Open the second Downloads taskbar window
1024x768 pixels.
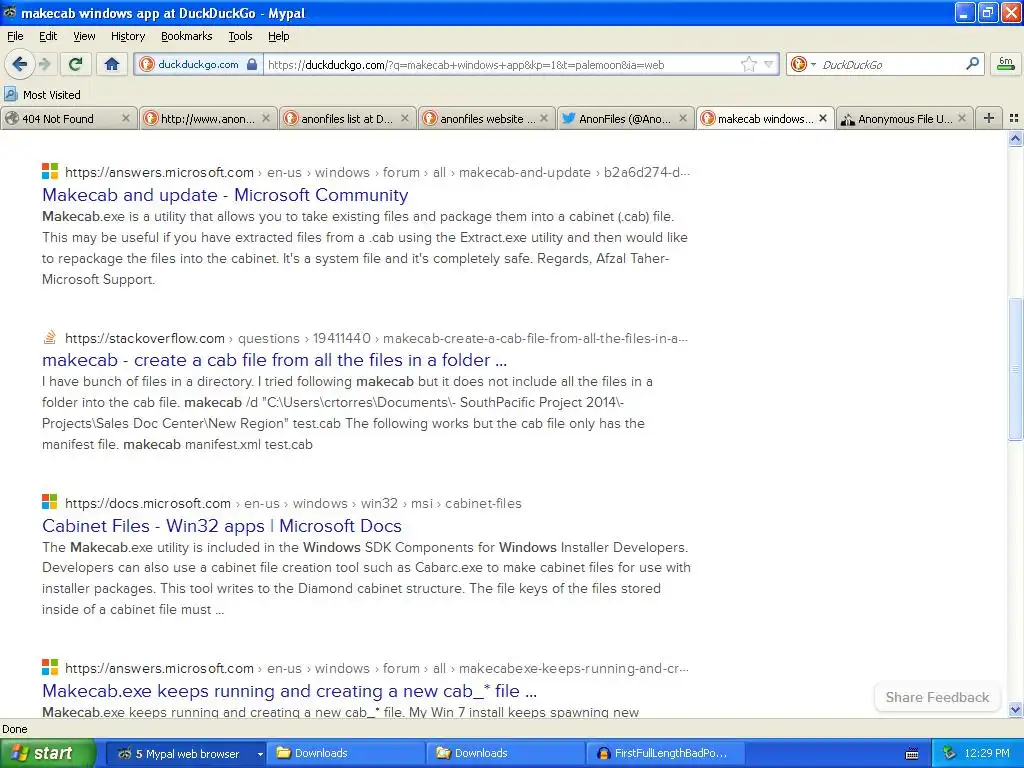(505, 754)
